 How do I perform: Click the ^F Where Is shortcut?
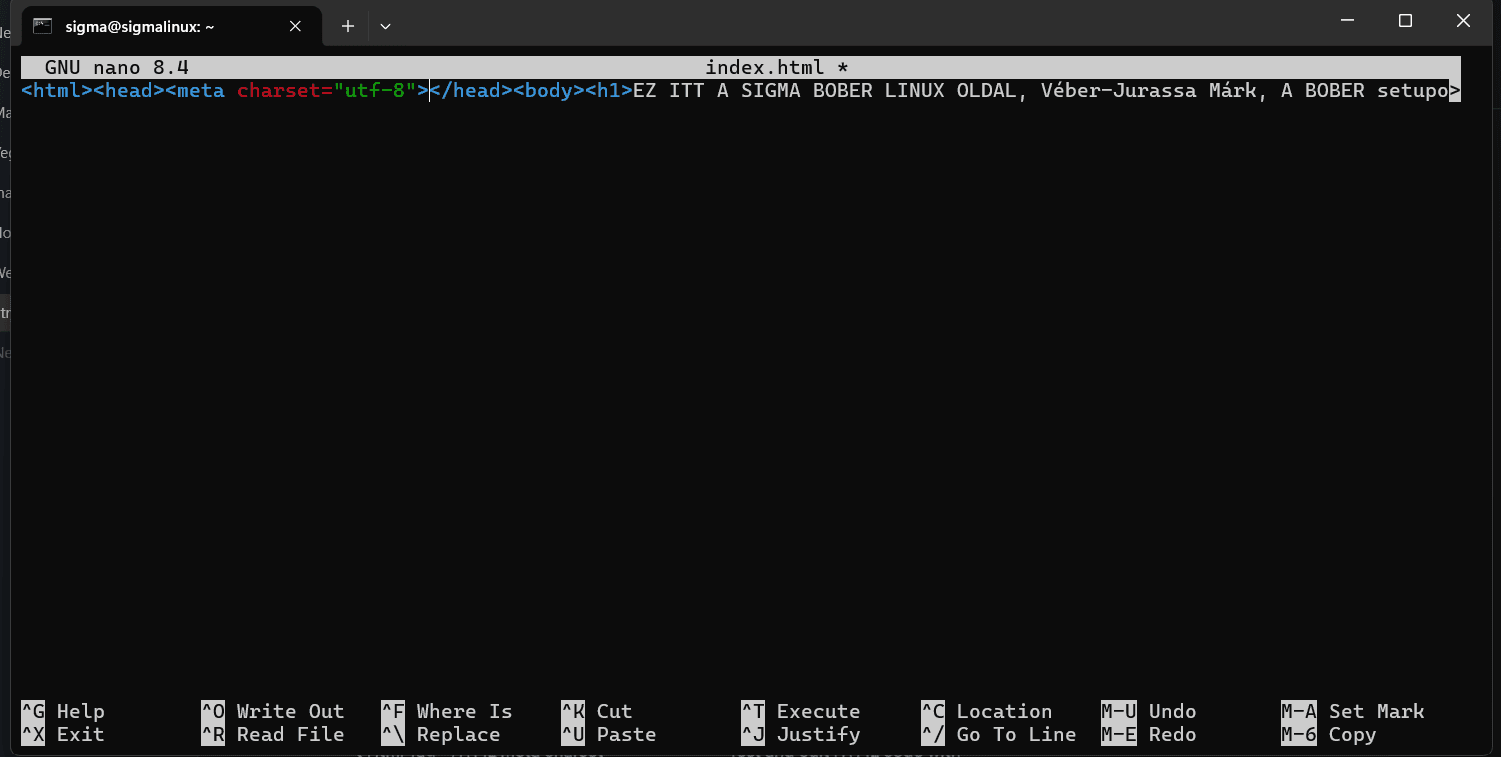pos(447,711)
